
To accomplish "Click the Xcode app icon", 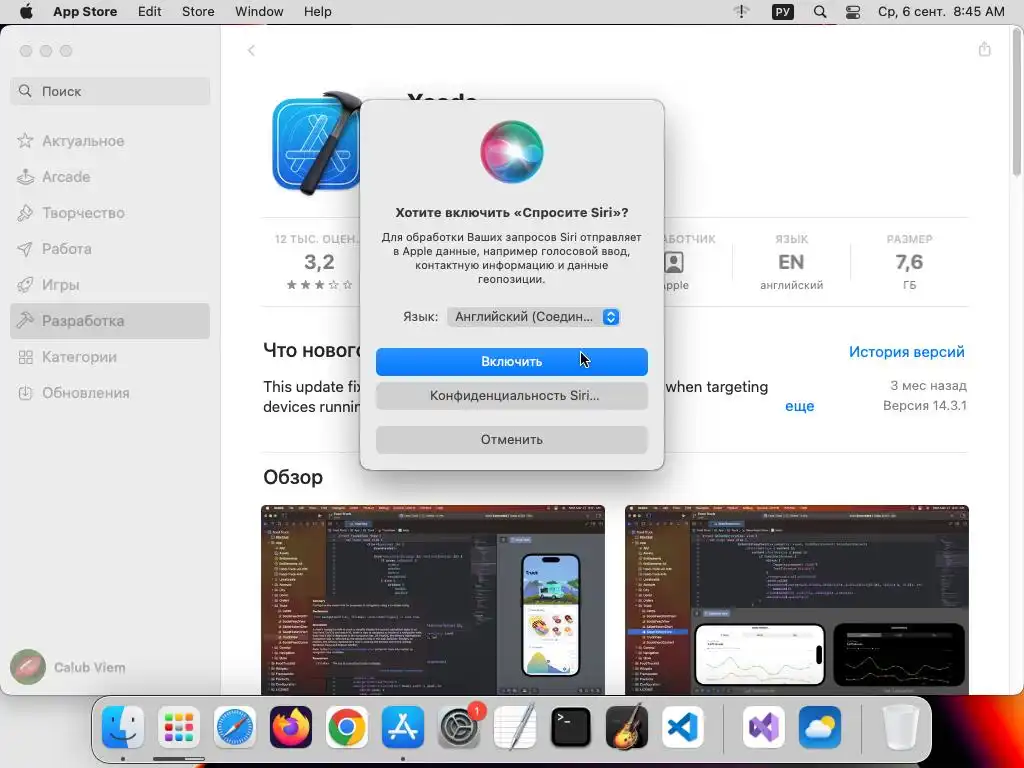I will click(x=316, y=144).
